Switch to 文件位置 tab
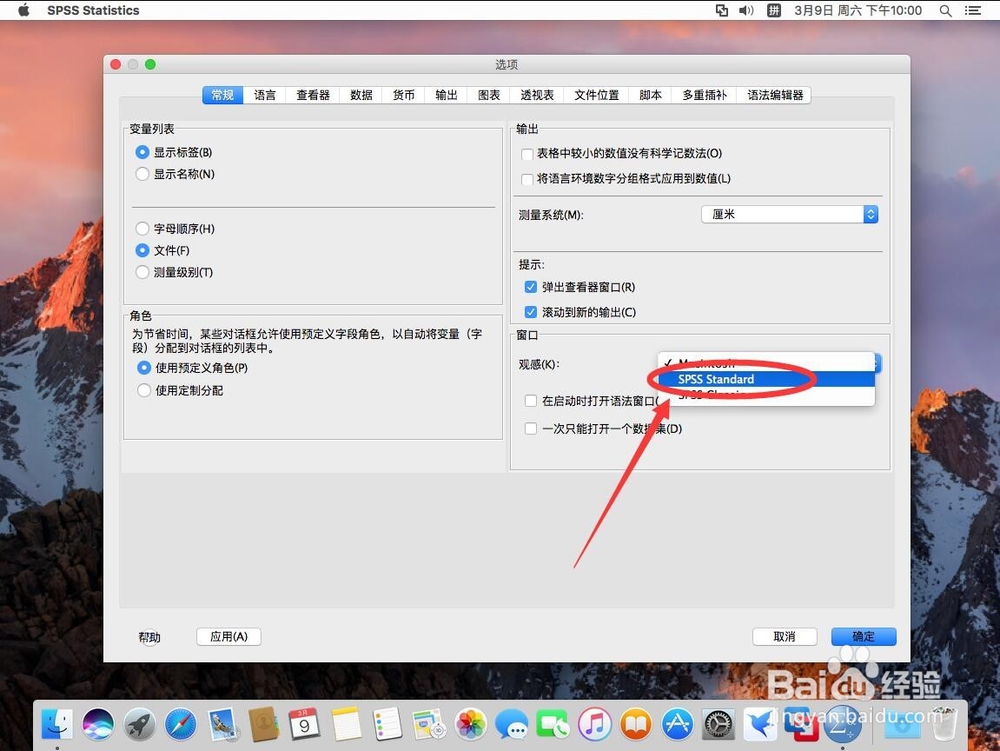 (596, 95)
